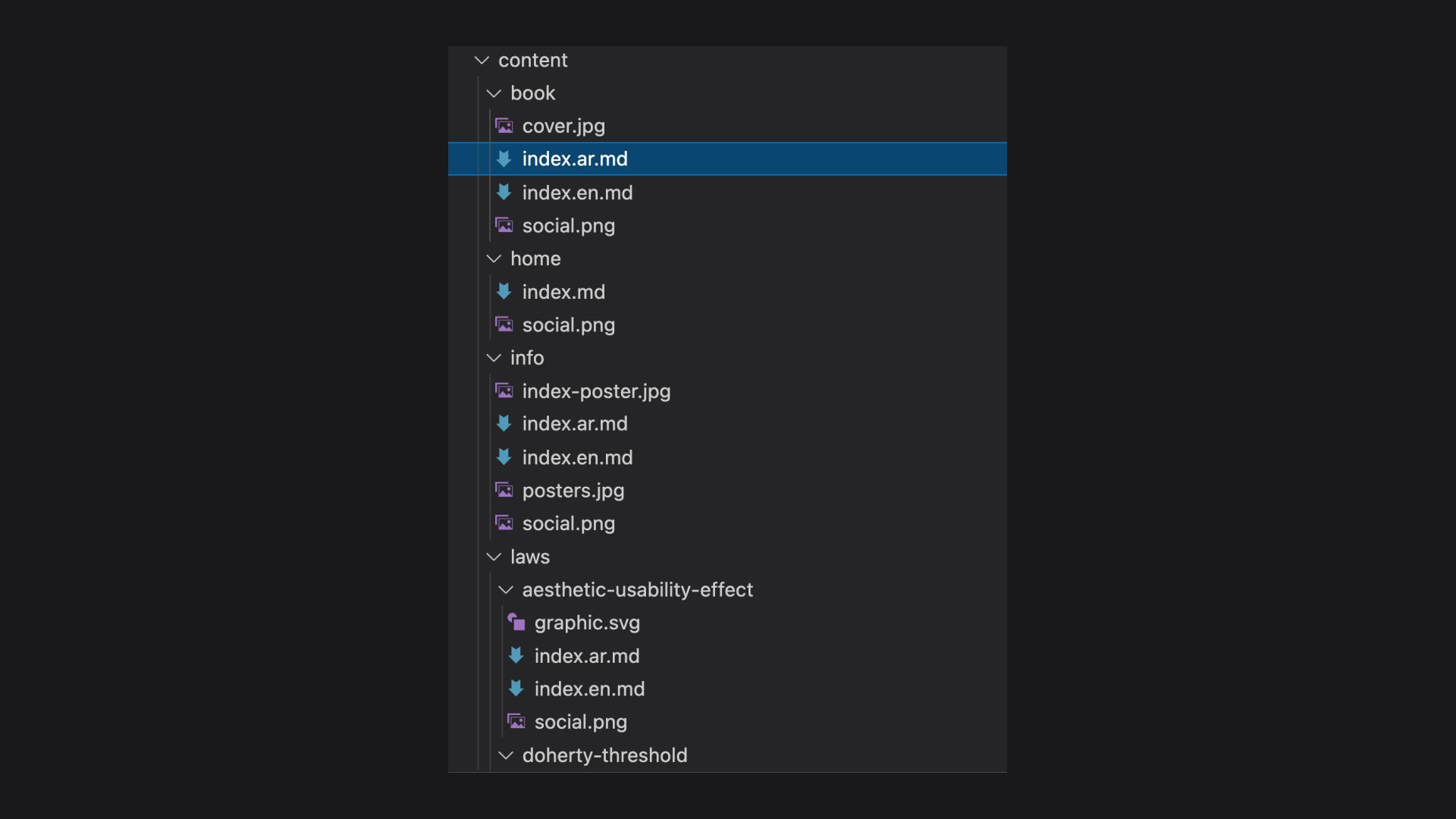
Task: Select social.png inside the info folder
Action: pos(568,523)
